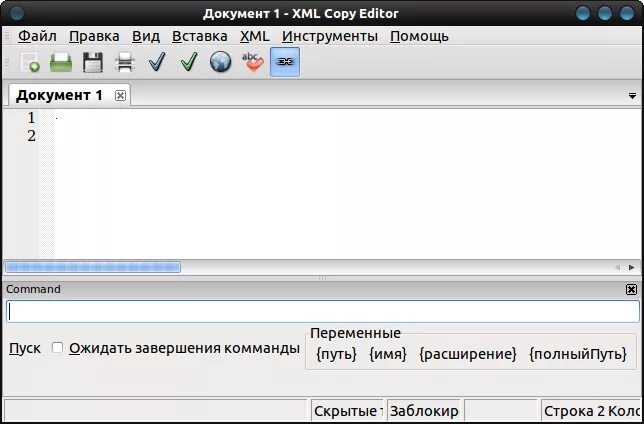Open the Инструменты menu
Viewport: 644px width, 424px height.
(x=330, y=36)
